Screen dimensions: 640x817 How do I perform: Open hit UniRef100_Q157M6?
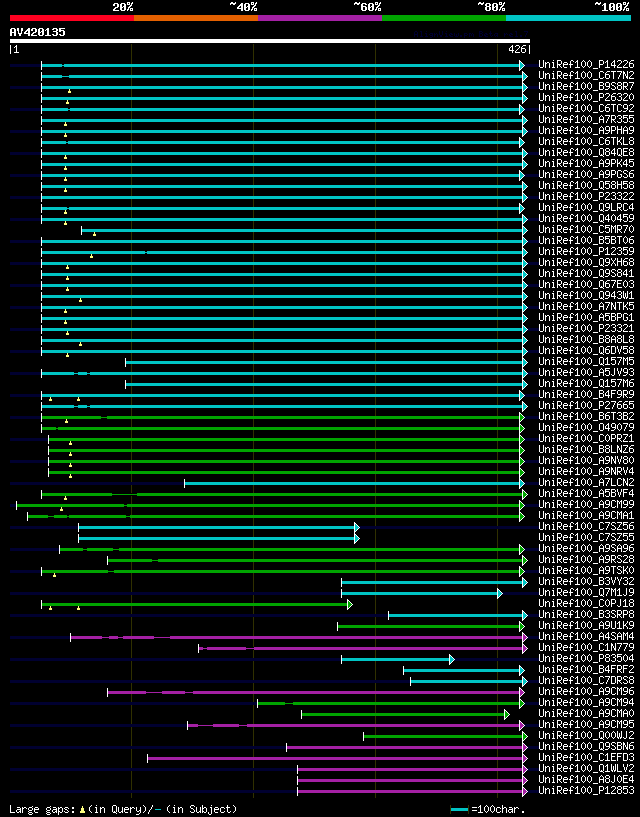coord(586,383)
